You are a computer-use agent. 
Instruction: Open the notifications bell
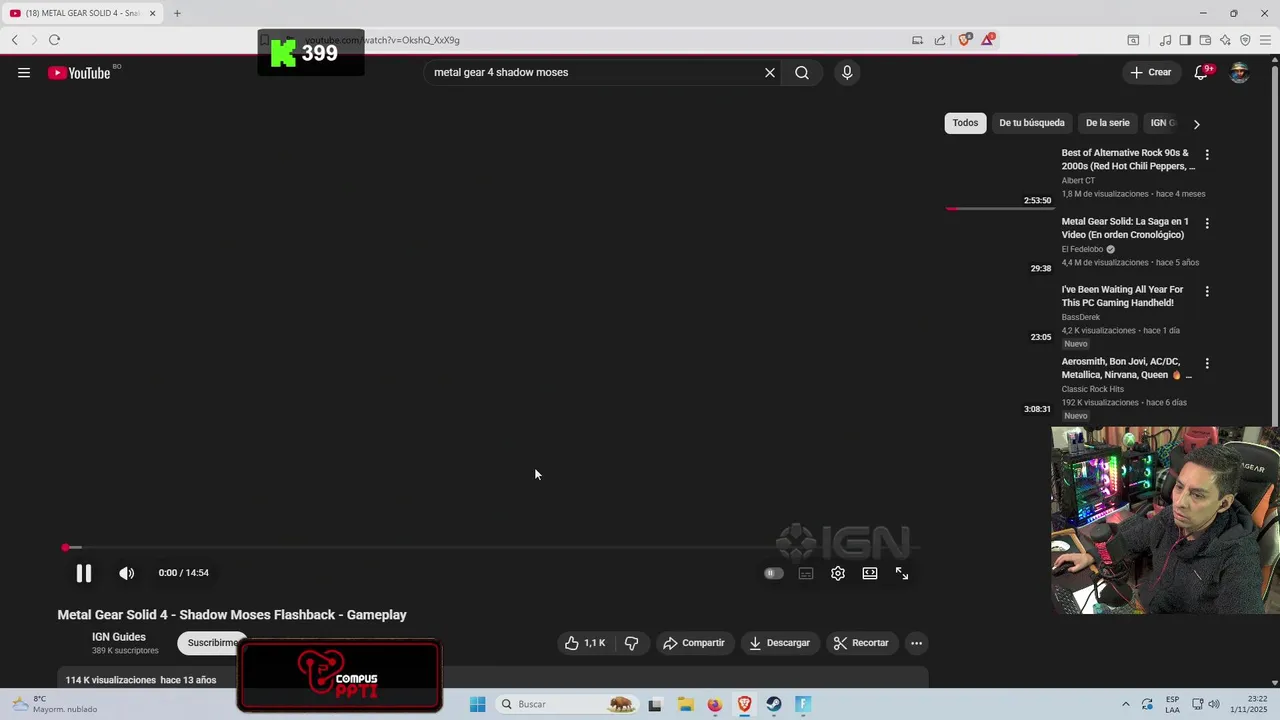pos(1202,72)
